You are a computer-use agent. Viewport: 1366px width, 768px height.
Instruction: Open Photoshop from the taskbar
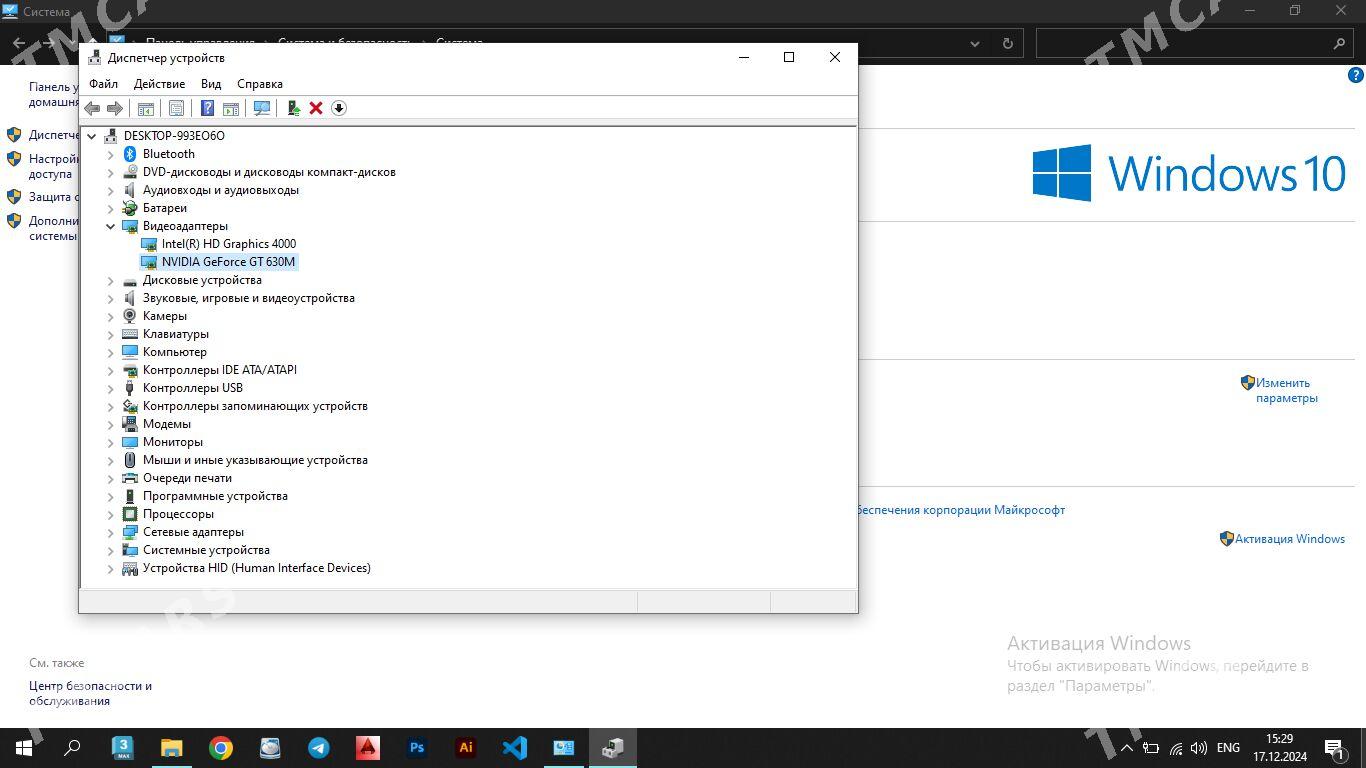(417, 748)
